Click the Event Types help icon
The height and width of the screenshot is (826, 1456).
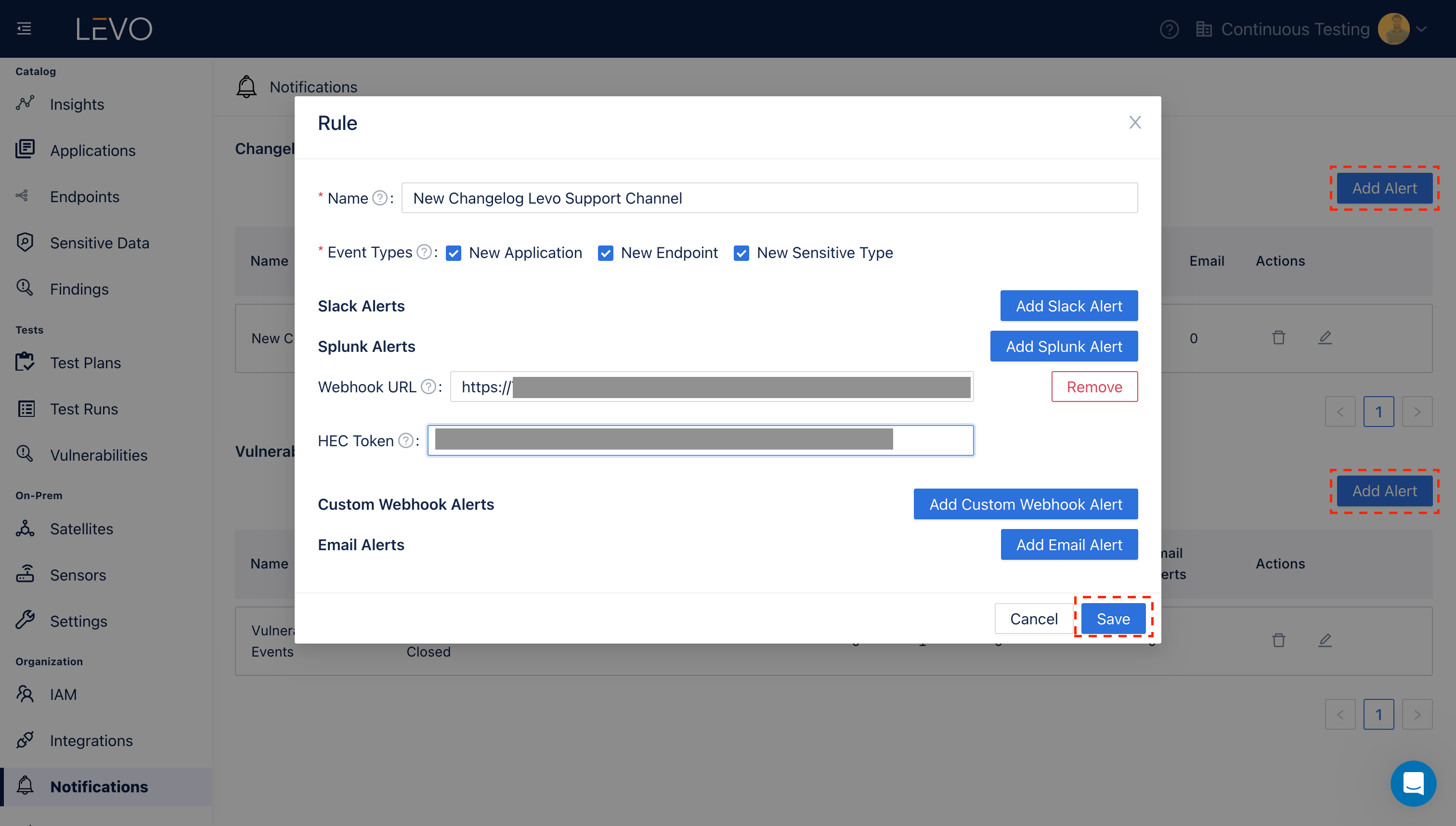coord(424,252)
